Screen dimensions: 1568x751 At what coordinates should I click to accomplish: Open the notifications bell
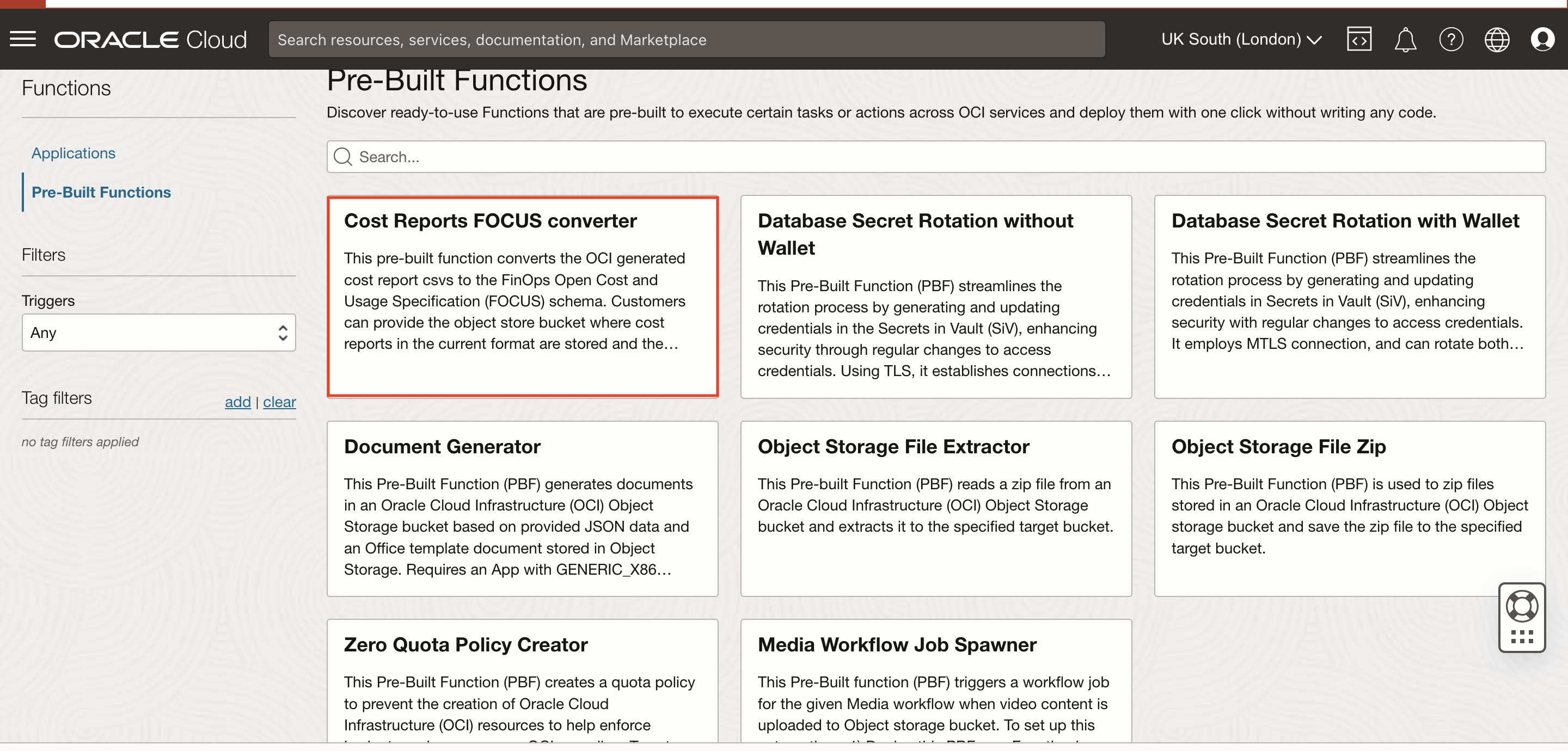[1405, 39]
